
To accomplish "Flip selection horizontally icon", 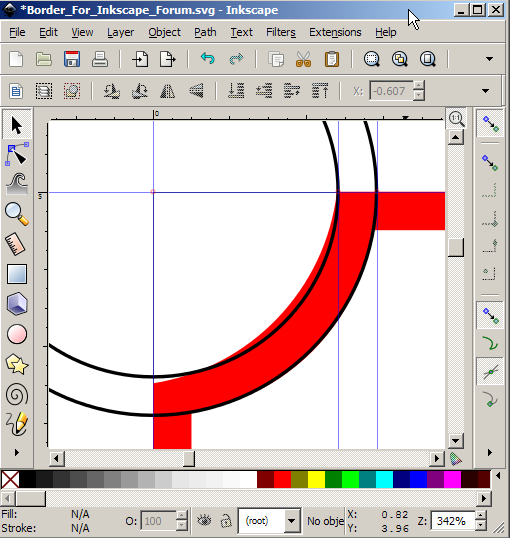I will click(168, 91).
